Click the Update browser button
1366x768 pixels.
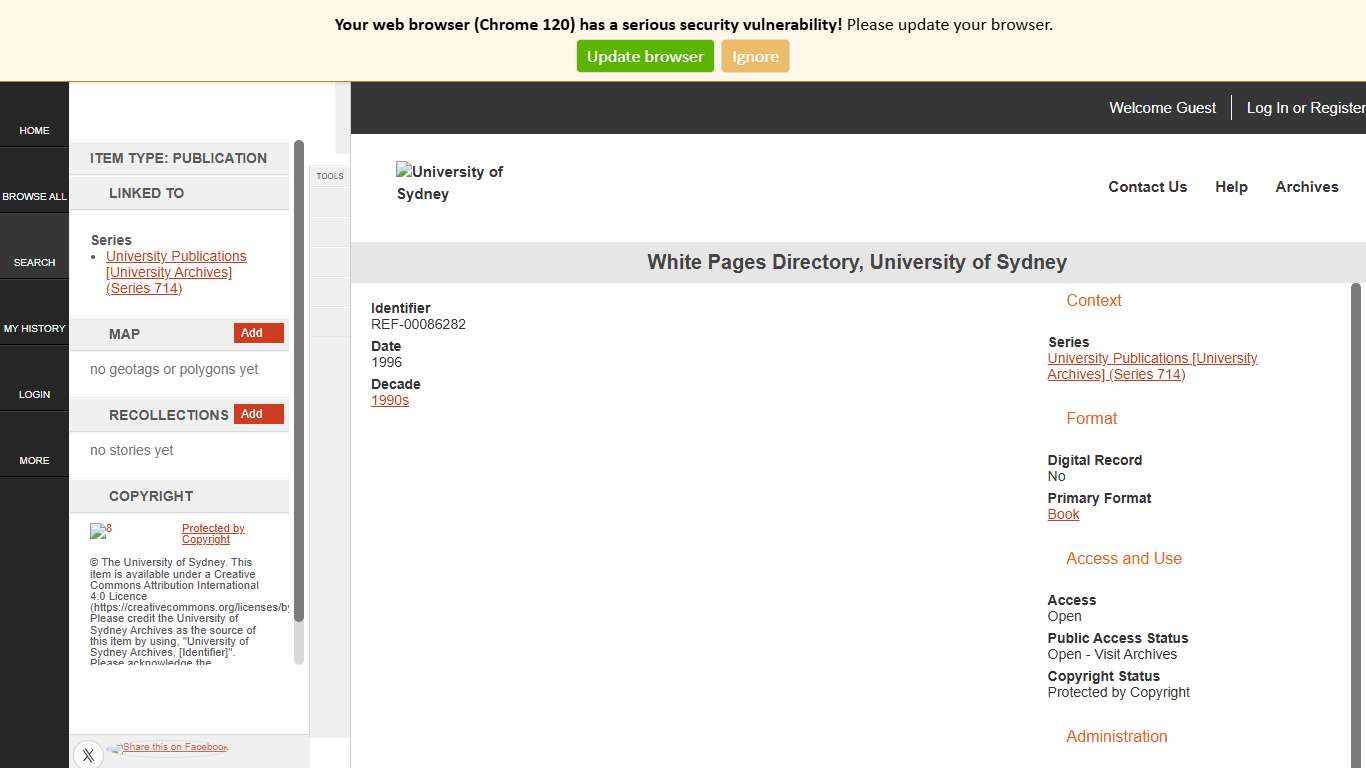coord(645,56)
